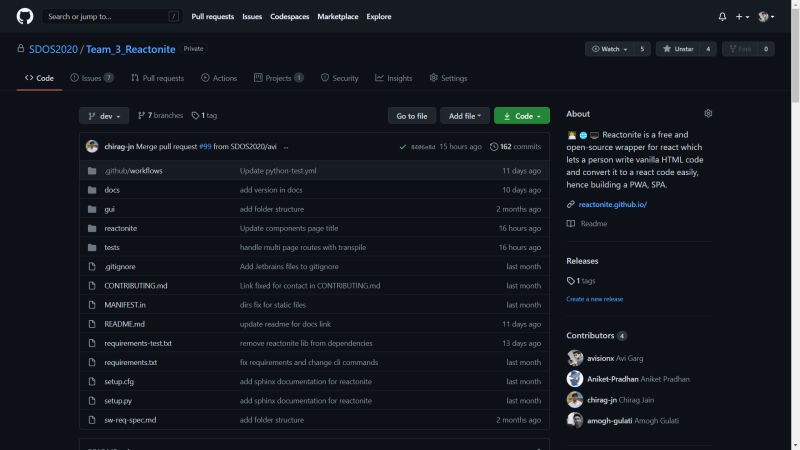This screenshot has width=800, height=450.
Task: Click the docs folder icon
Action: pos(92,190)
